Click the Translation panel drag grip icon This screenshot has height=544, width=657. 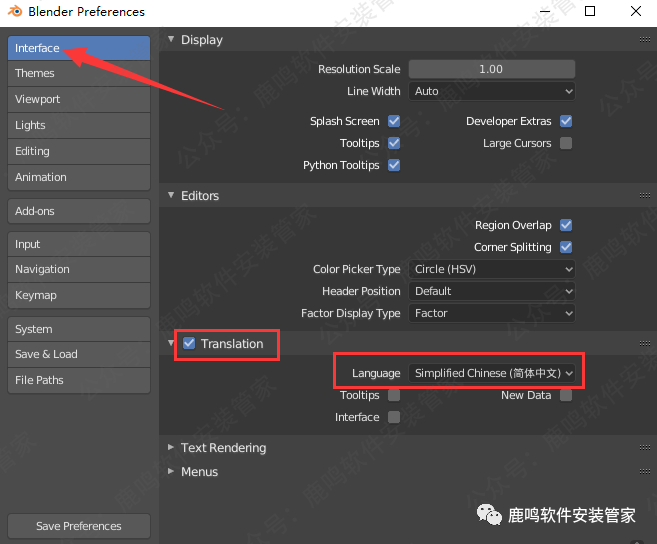645,344
